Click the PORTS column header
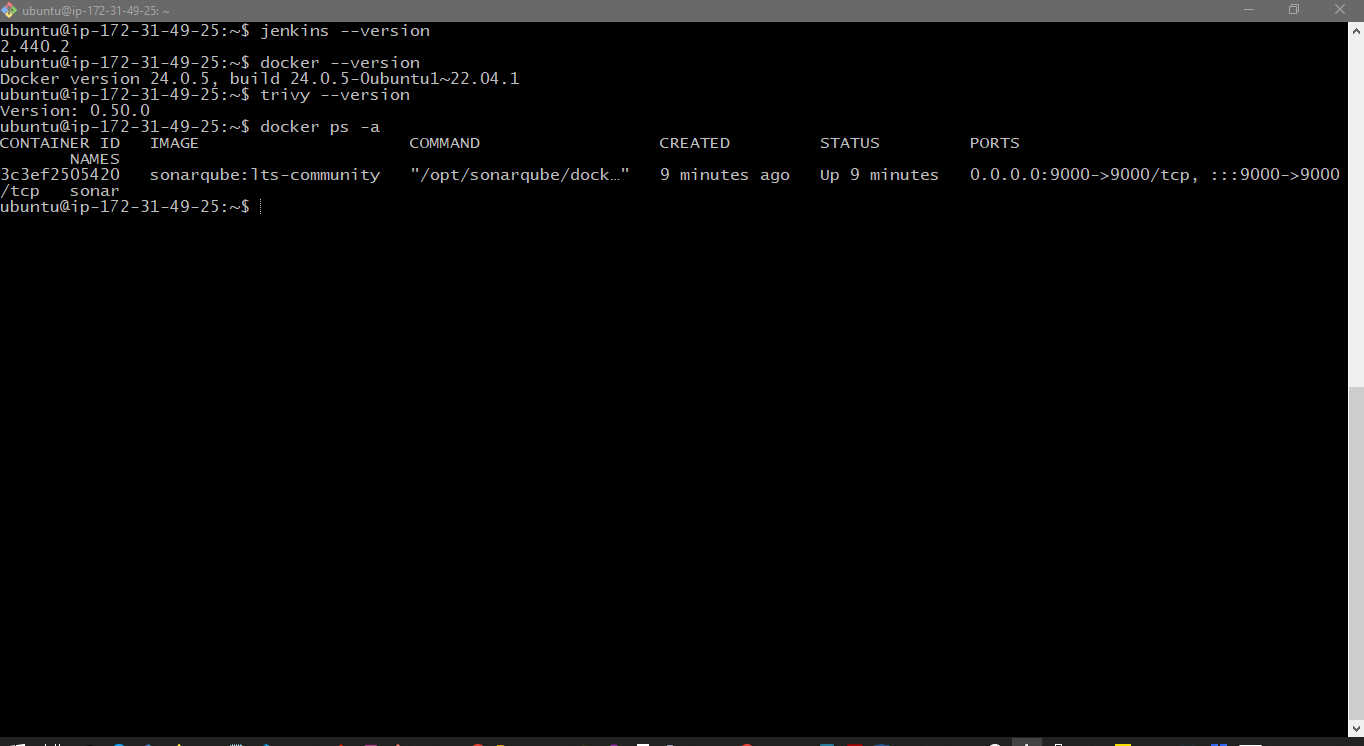The height and width of the screenshot is (746, 1364). point(994,143)
